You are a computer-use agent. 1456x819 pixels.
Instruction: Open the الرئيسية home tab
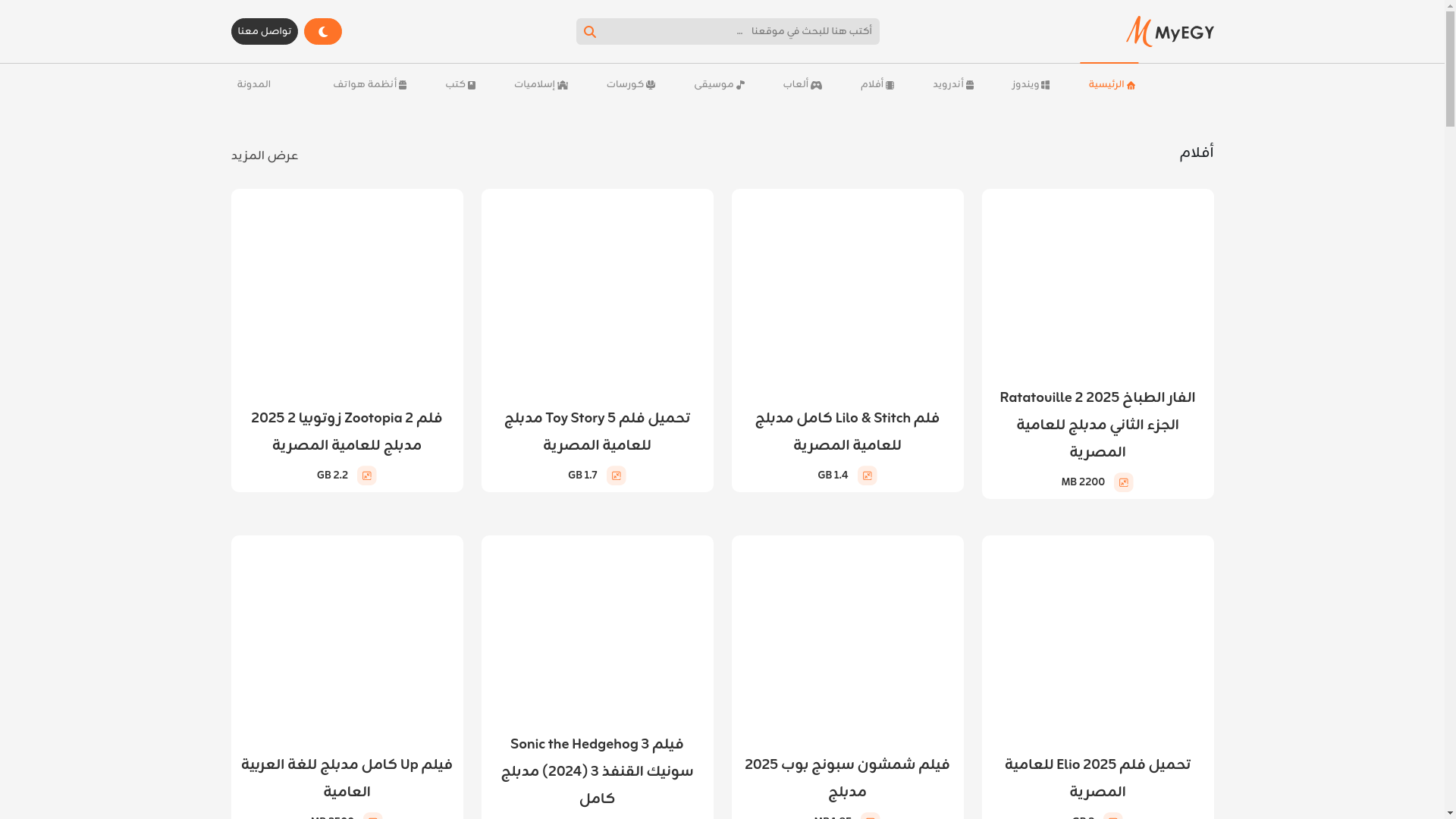pyautogui.click(x=1112, y=85)
